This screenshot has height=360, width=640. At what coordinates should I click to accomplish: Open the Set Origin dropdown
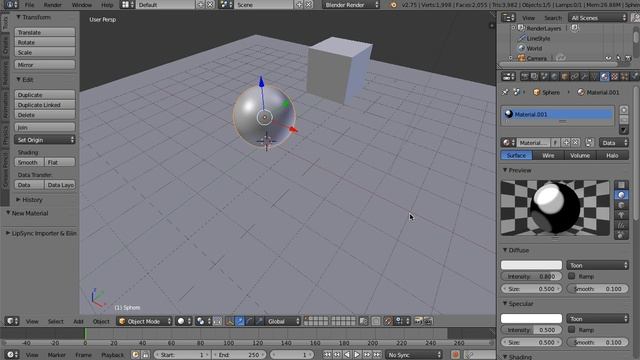pyautogui.click(x=45, y=140)
